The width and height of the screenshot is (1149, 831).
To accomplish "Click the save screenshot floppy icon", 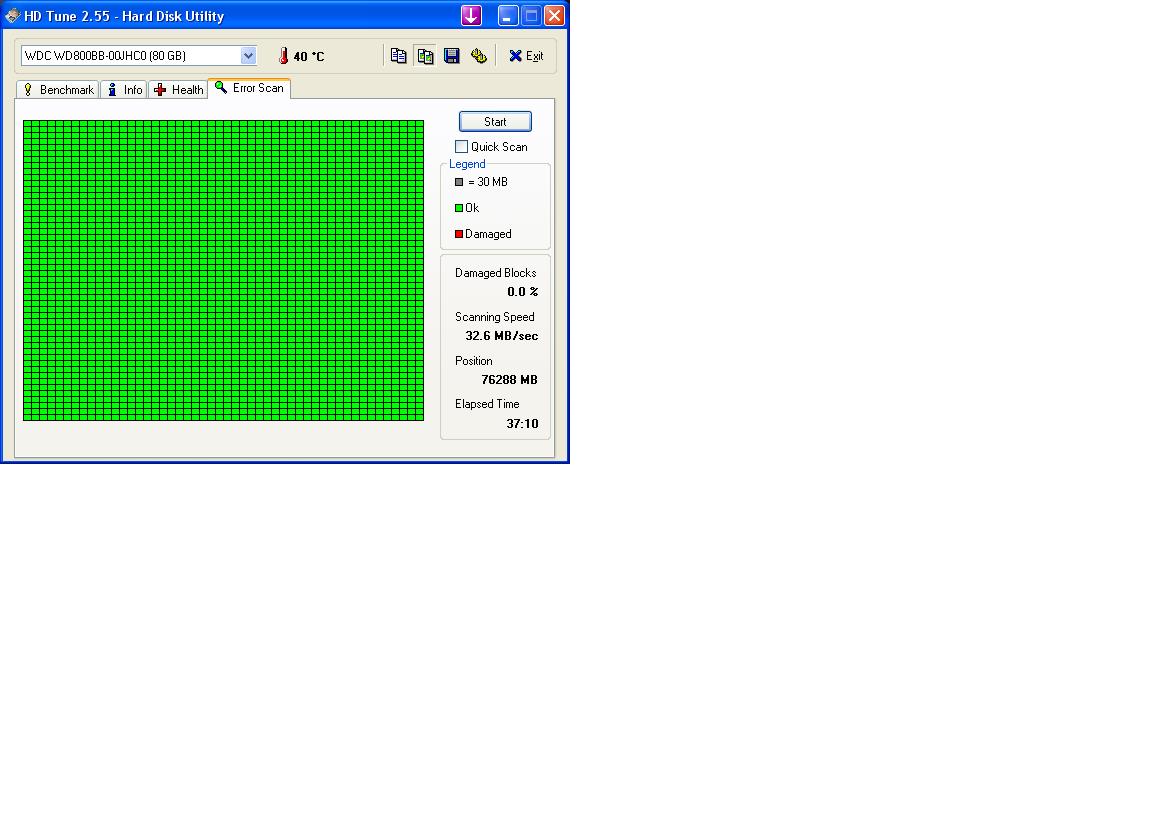I will pyautogui.click(x=451, y=56).
